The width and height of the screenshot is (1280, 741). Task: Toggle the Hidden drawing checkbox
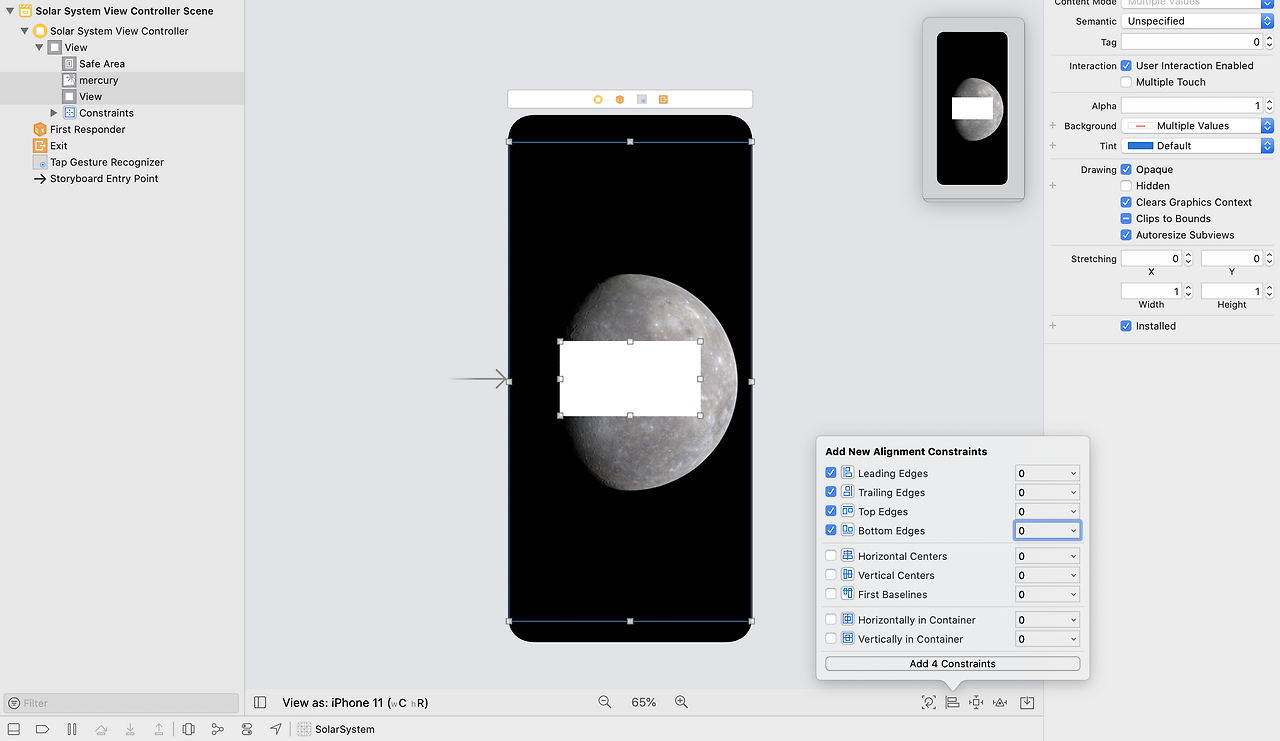(x=1126, y=186)
